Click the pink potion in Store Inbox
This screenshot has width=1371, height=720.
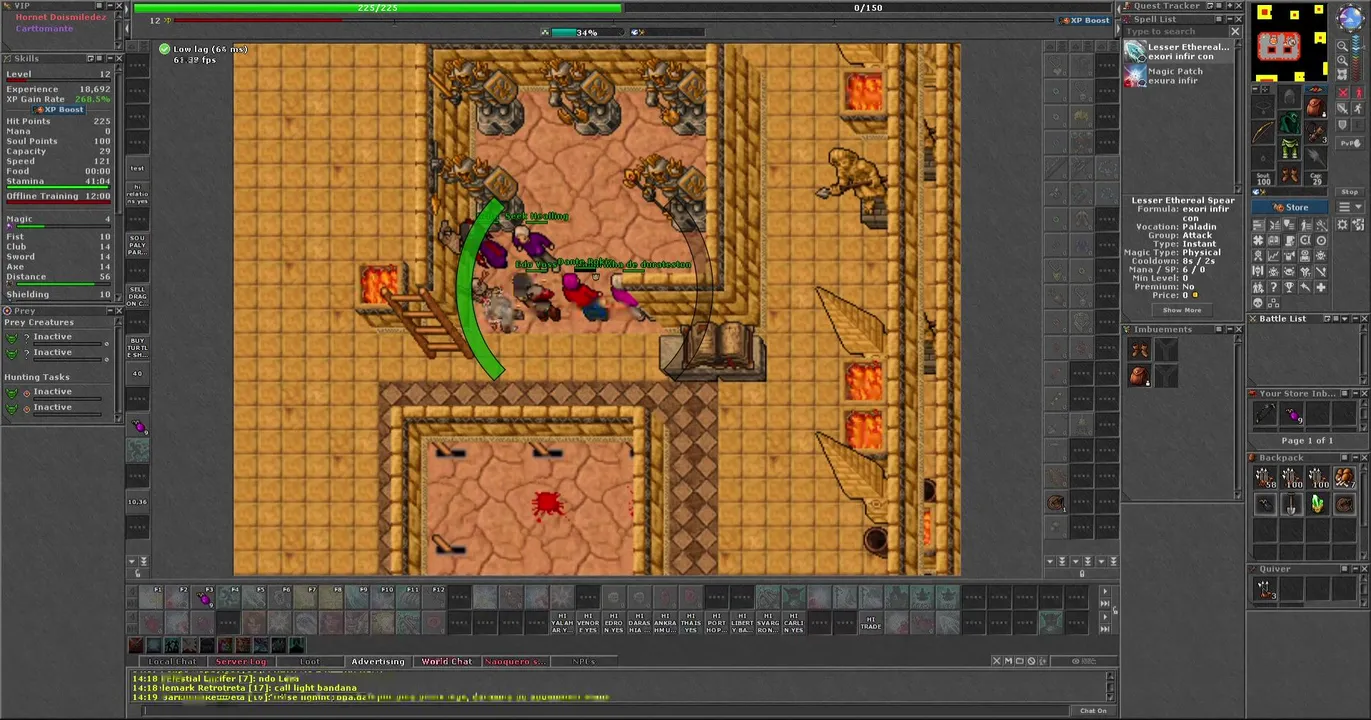(1292, 413)
